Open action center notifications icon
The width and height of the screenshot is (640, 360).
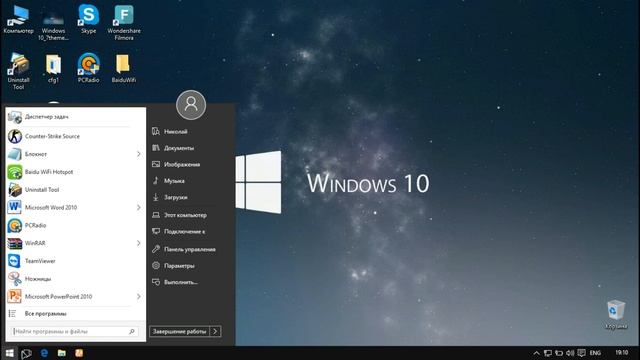582,353
